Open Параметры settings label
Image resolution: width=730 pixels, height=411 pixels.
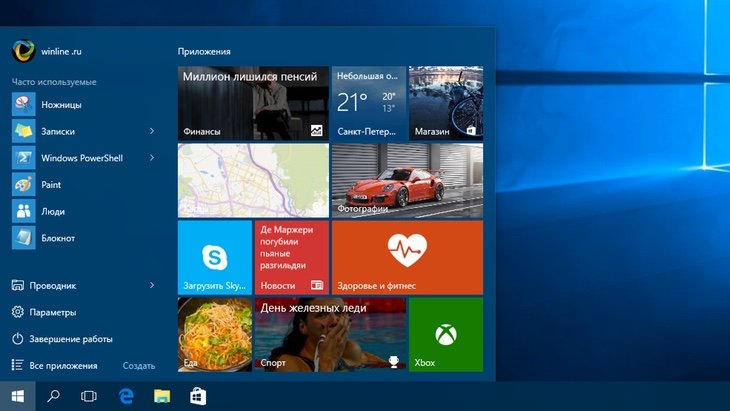(x=53, y=312)
